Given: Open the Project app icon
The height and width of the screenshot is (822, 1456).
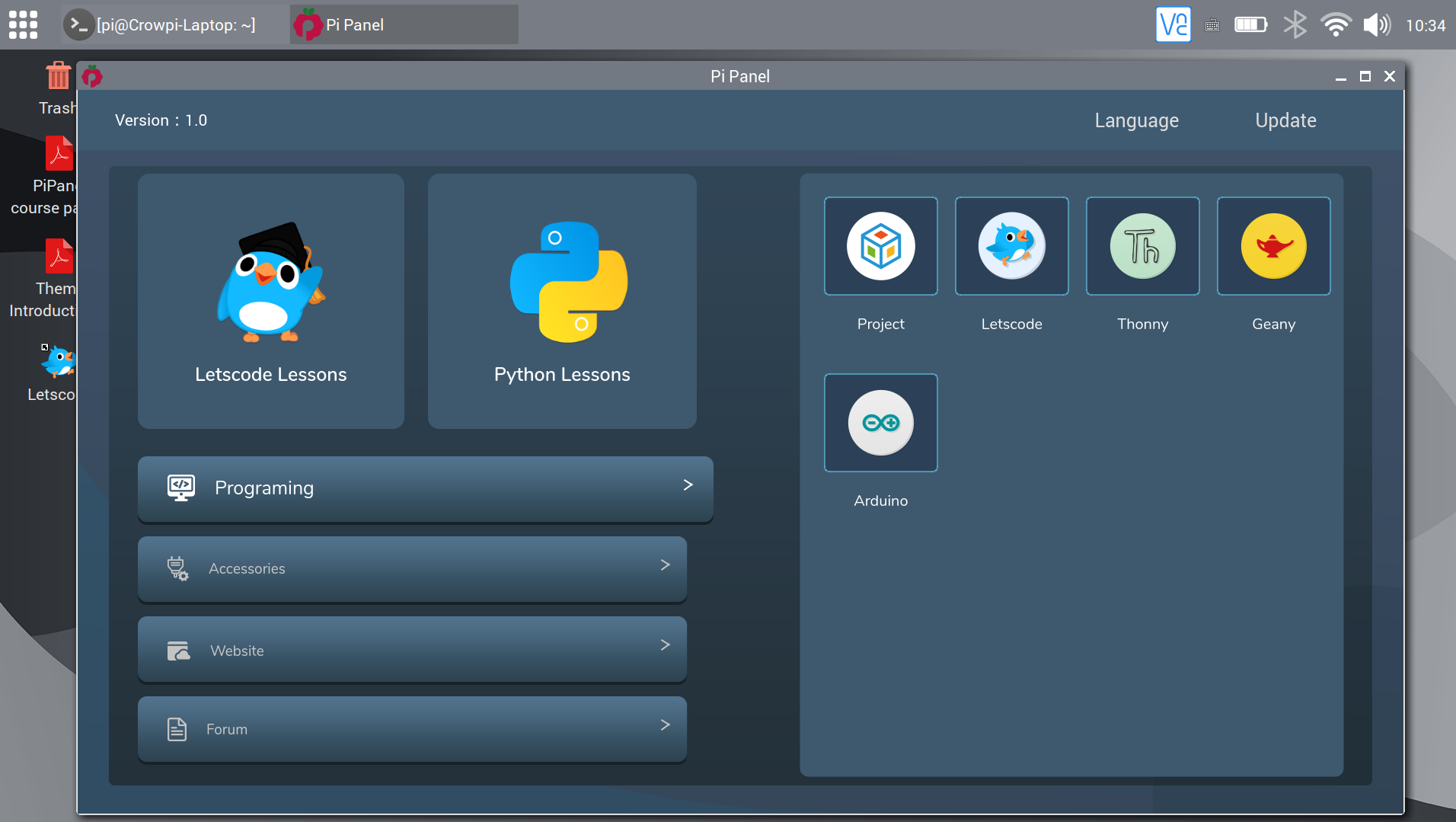Looking at the screenshot, I should [880, 246].
